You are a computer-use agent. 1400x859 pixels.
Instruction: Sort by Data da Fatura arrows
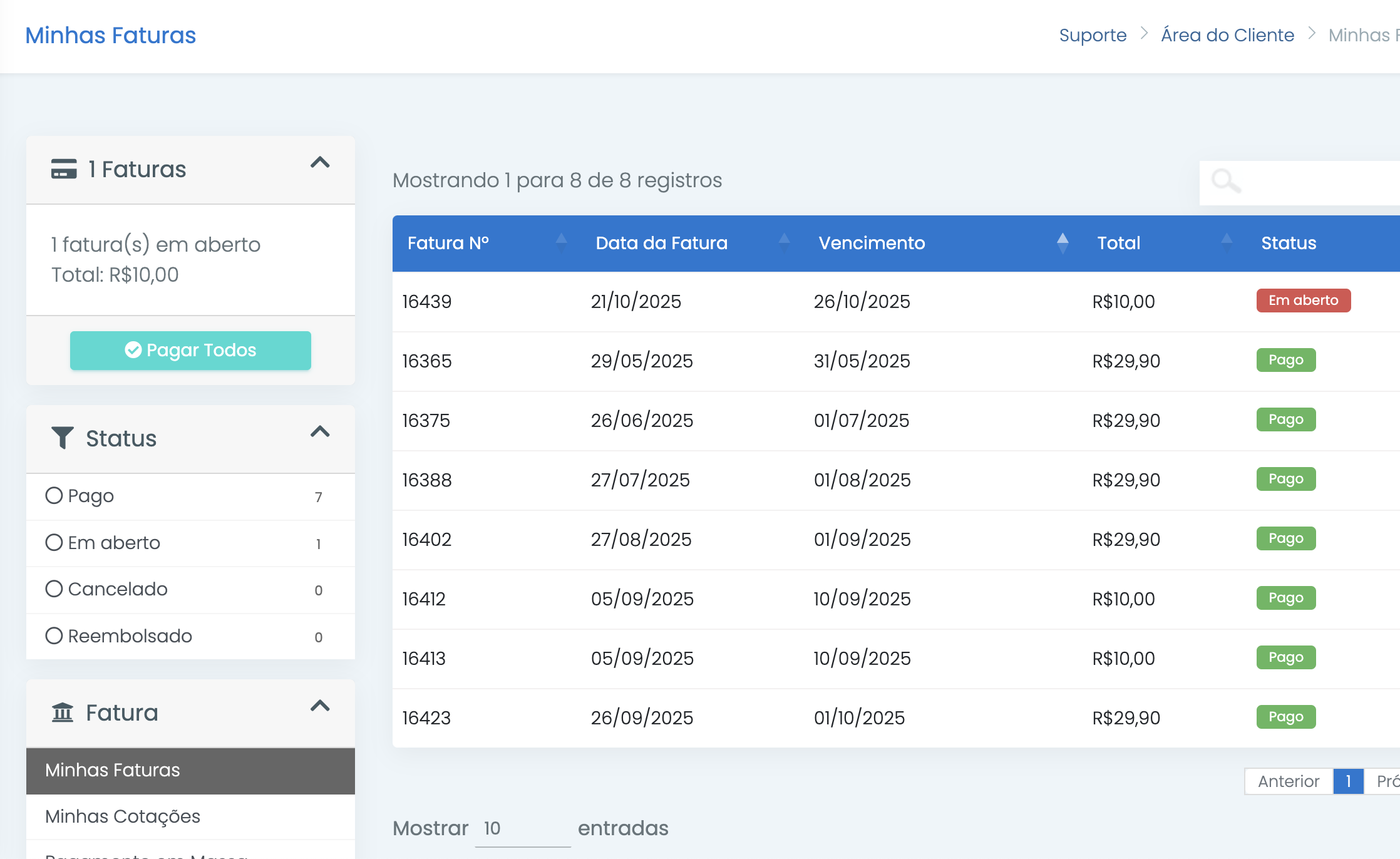click(784, 243)
